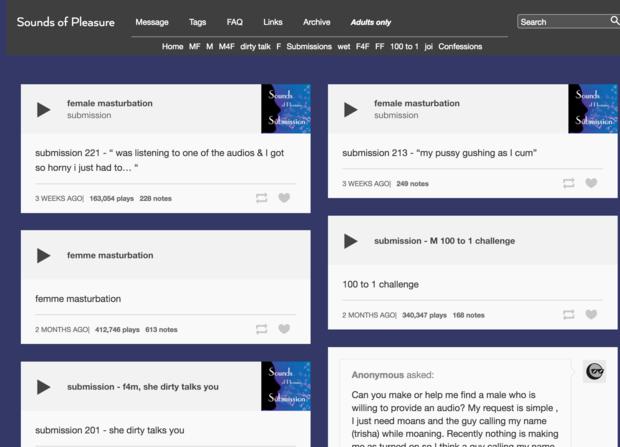Select the Submissions tag link

tap(308, 46)
